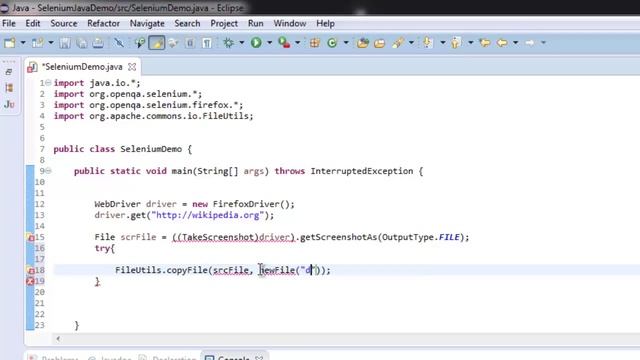Toggle the Mark Occurrences highlighter button
Screen dimensions: 640x360
(x=157, y=42)
